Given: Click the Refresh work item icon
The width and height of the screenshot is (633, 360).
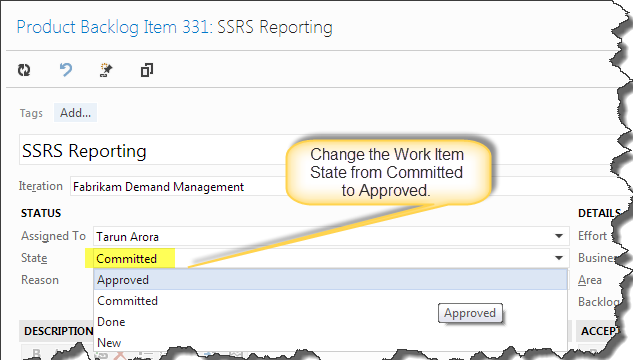Looking at the screenshot, I should coord(24,70).
